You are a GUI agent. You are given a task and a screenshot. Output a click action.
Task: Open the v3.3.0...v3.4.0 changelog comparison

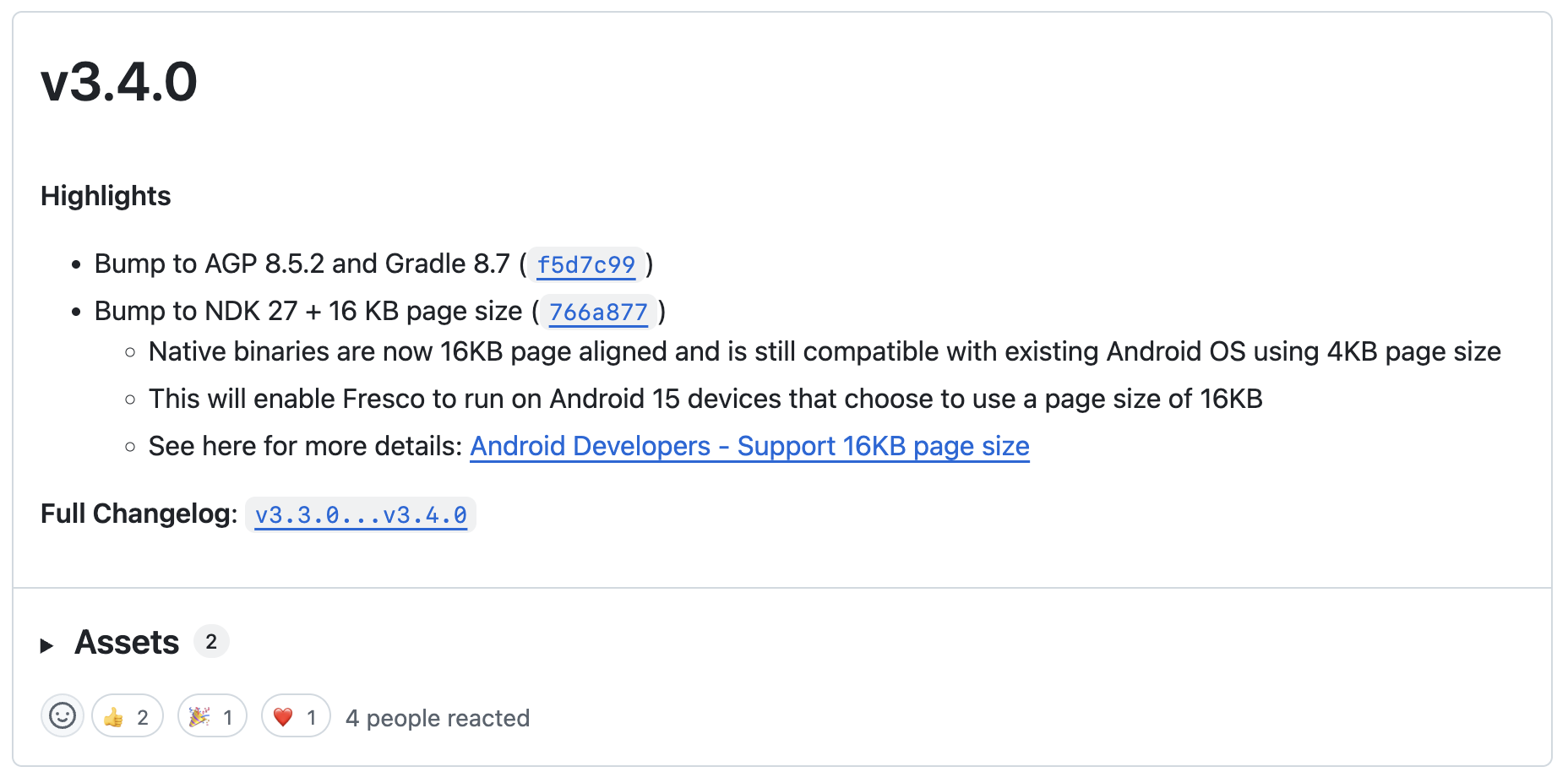361,515
